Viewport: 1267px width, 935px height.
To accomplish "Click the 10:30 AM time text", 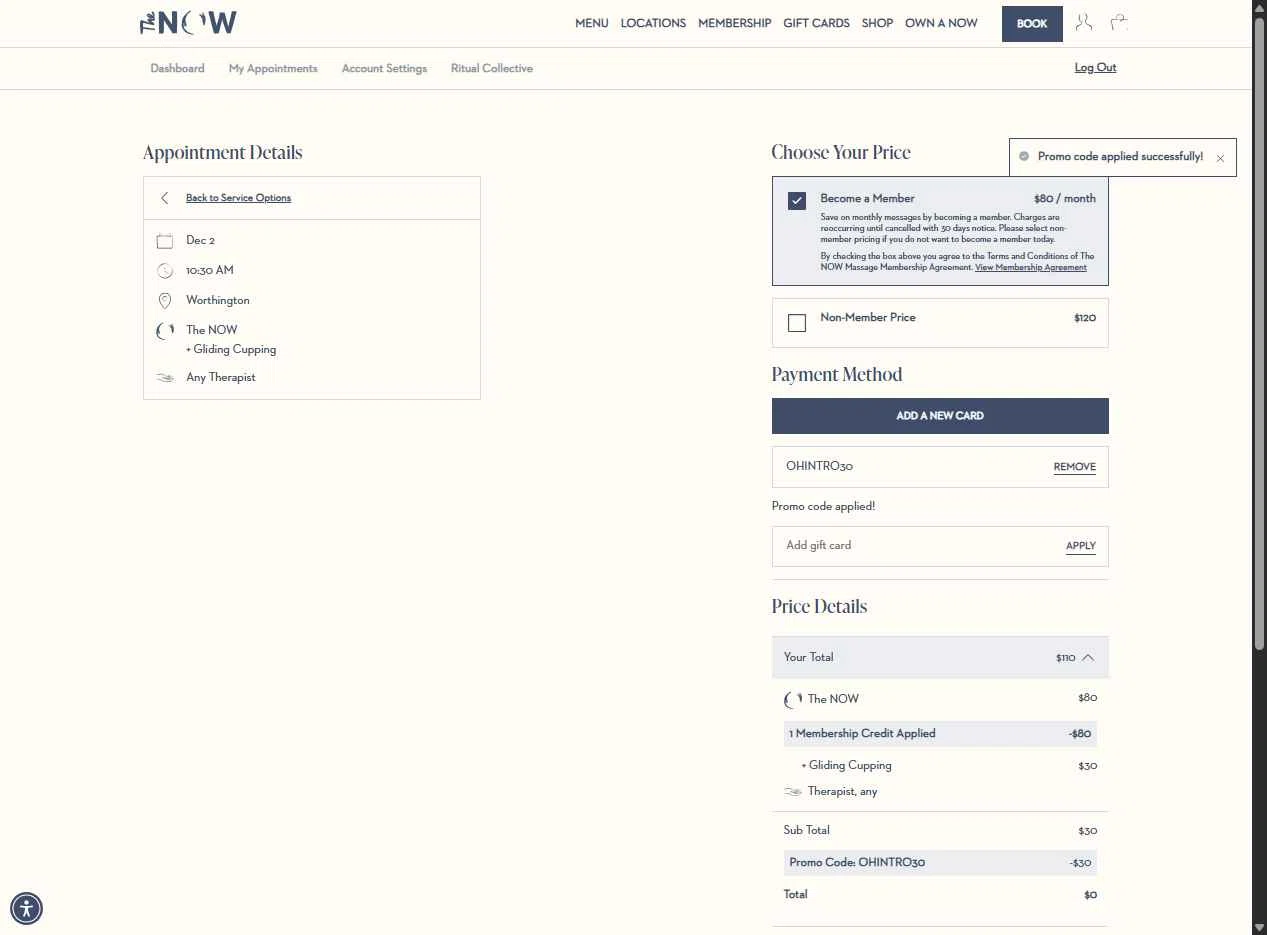I will pyautogui.click(x=210, y=271).
